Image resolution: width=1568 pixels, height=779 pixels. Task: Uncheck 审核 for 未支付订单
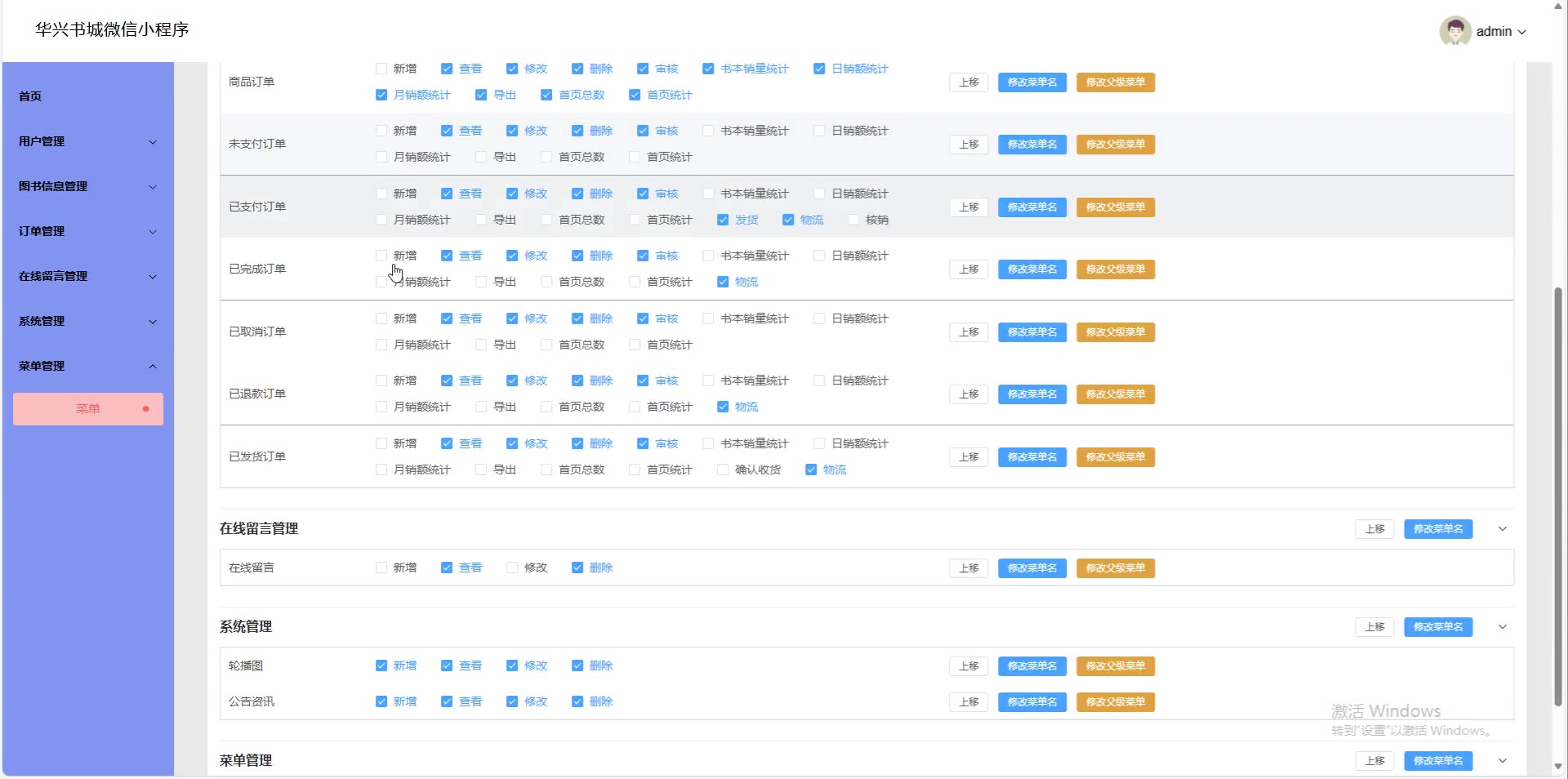(643, 131)
